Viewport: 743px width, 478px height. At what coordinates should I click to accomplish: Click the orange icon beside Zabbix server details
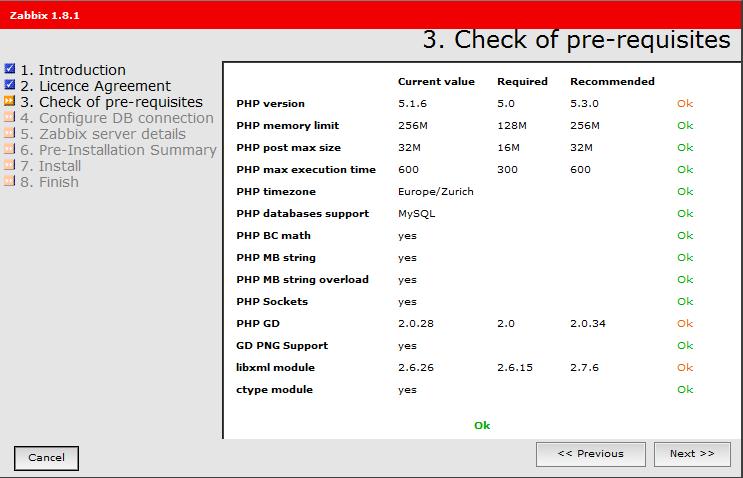10,133
